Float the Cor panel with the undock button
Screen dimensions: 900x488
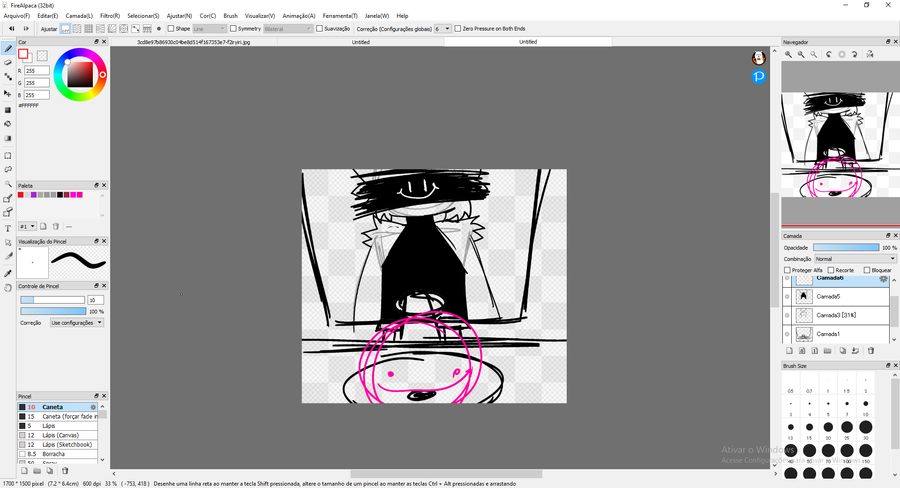(x=96, y=42)
